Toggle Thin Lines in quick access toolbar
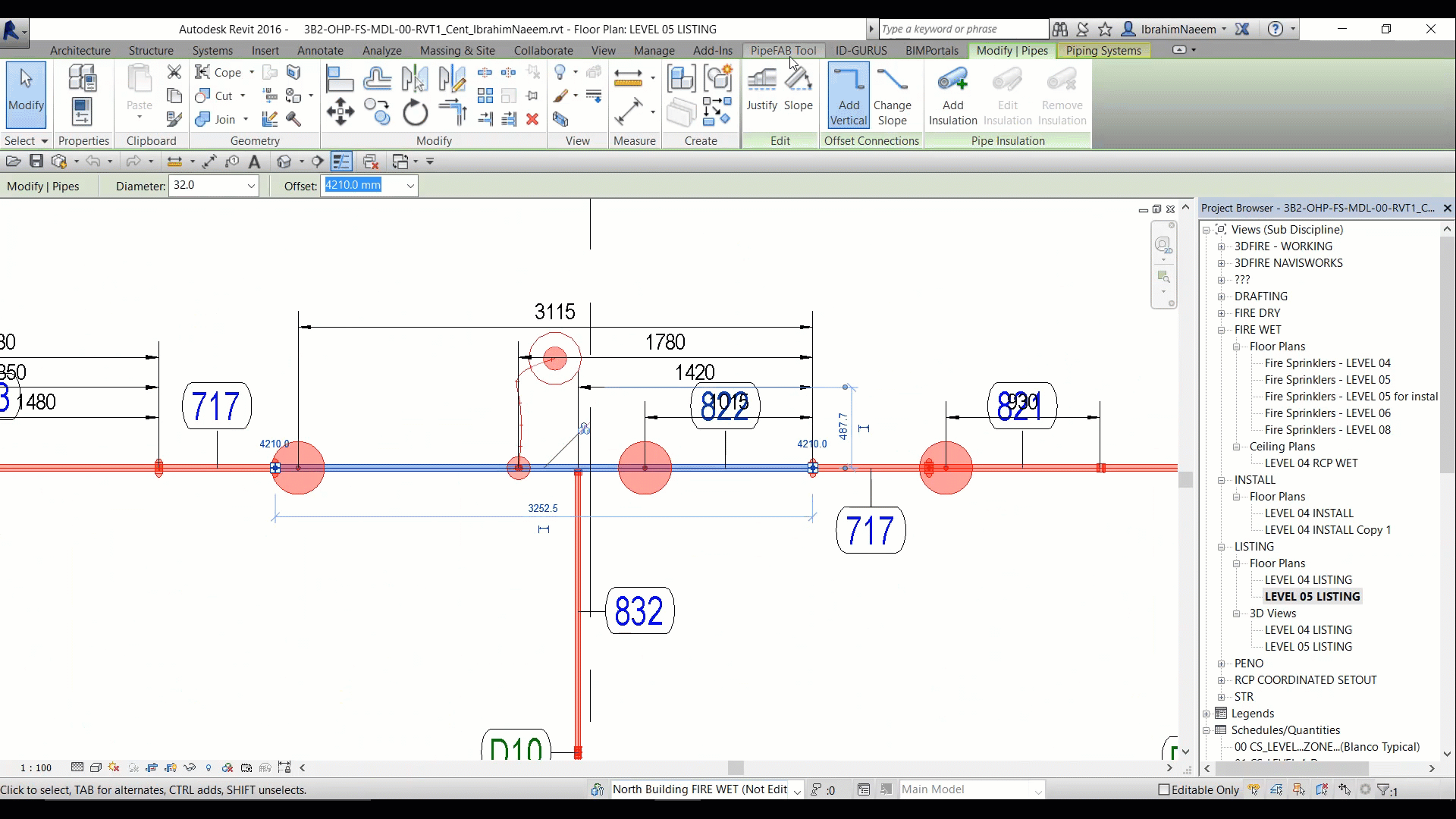Screen dimensions: 1456x819 pyautogui.click(x=341, y=162)
